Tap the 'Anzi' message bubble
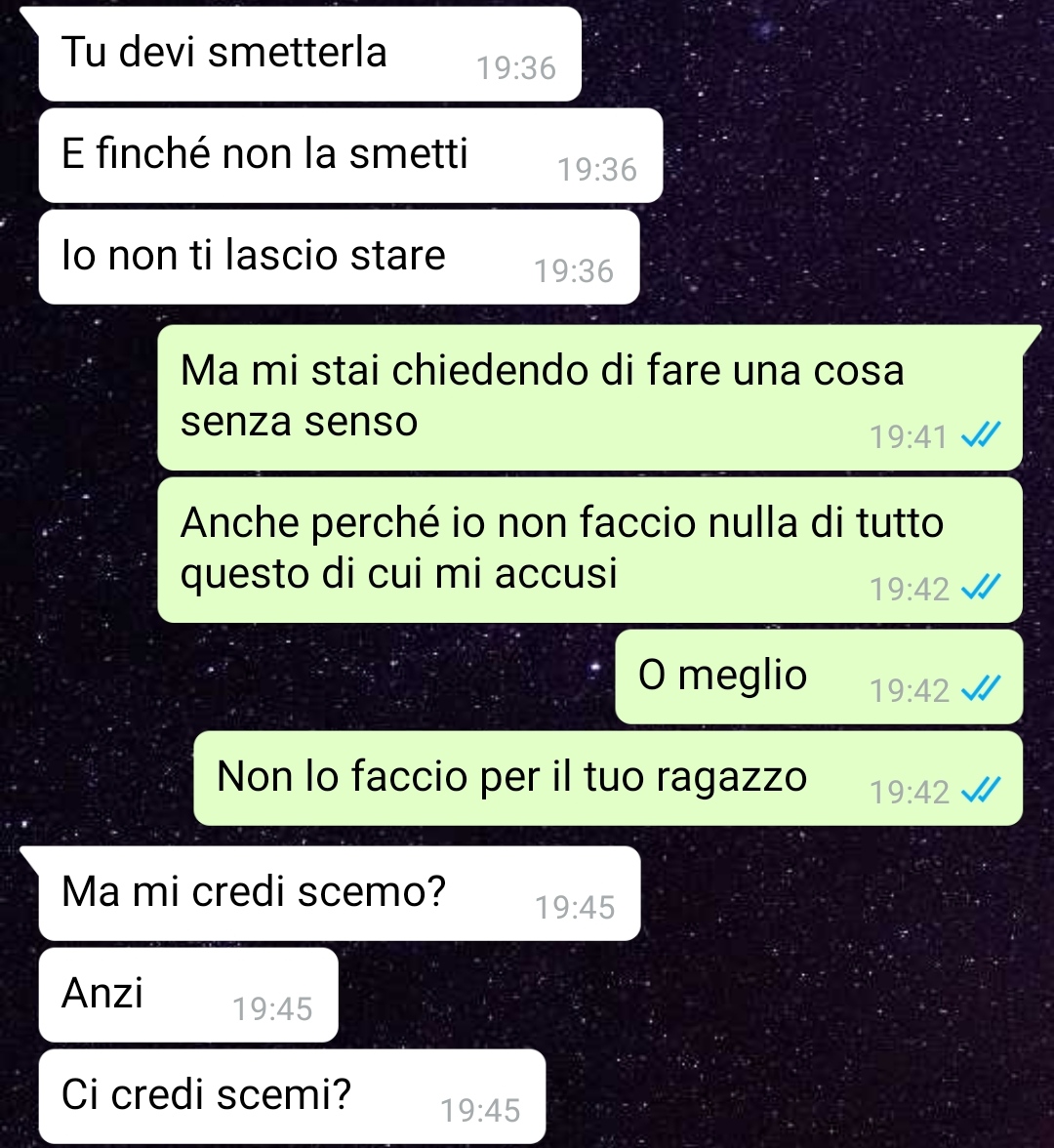Viewport: 1054px width, 1148px height. (x=189, y=995)
